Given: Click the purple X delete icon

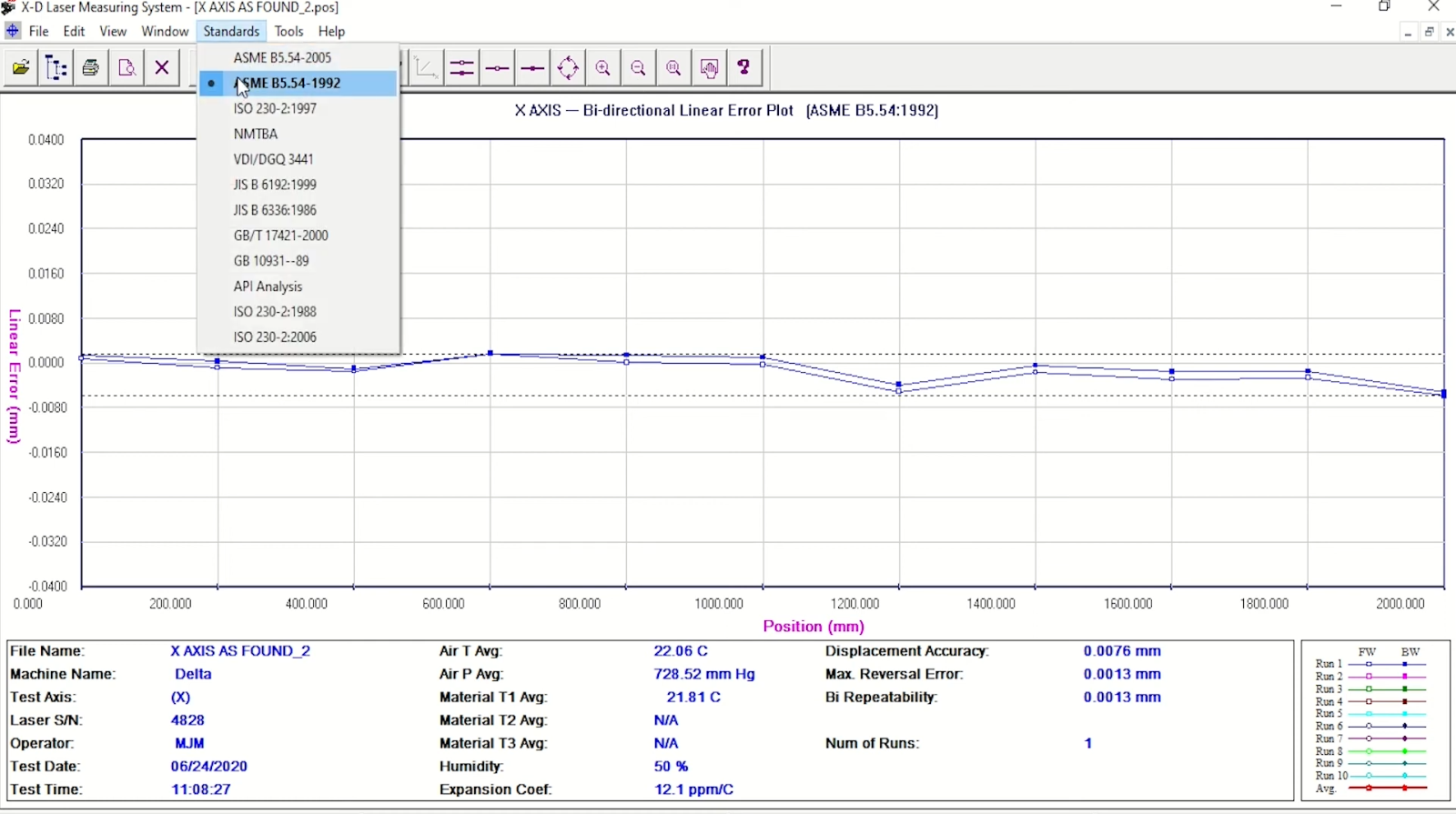Looking at the screenshot, I should tap(162, 67).
